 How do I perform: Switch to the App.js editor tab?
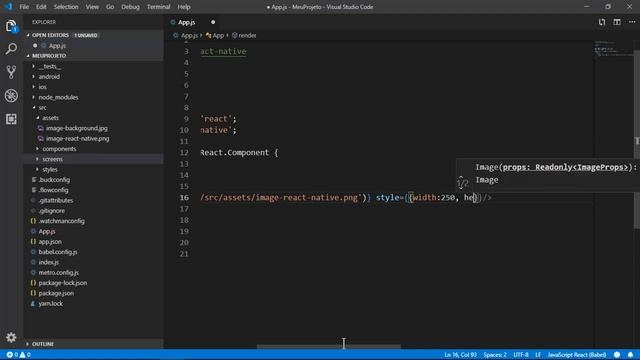[x=187, y=22]
